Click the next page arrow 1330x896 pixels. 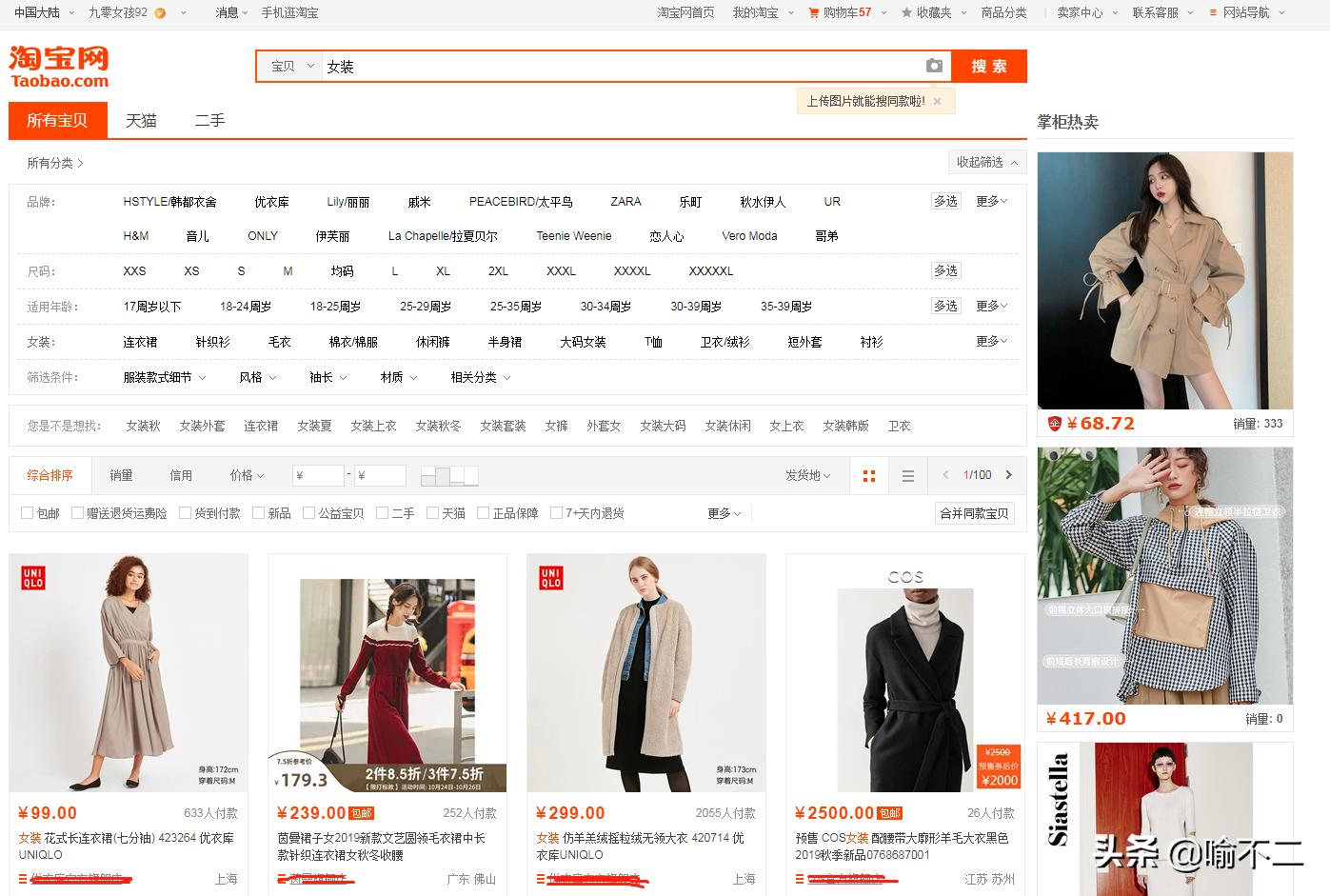[1008, 474]
